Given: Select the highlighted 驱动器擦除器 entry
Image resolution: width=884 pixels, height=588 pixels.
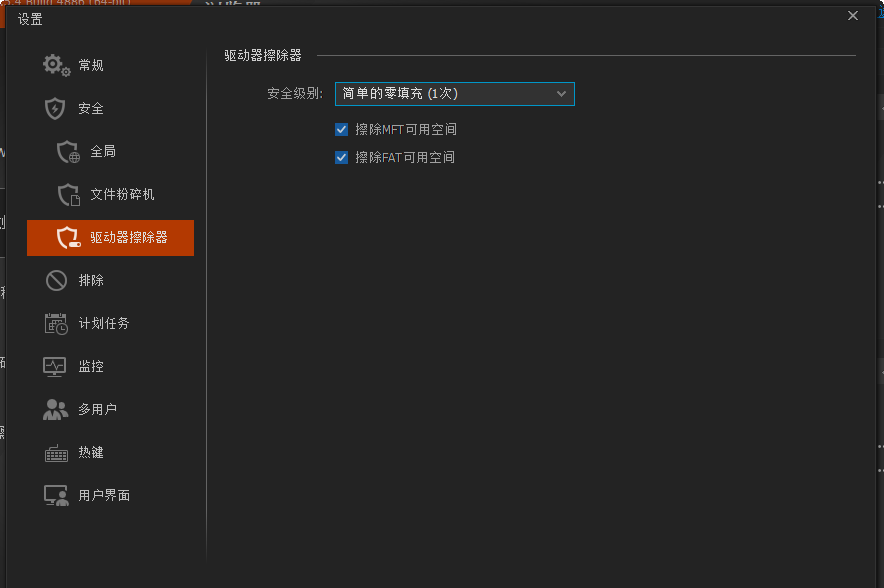Looking at the screenshot, I should (x=110, y=237).
